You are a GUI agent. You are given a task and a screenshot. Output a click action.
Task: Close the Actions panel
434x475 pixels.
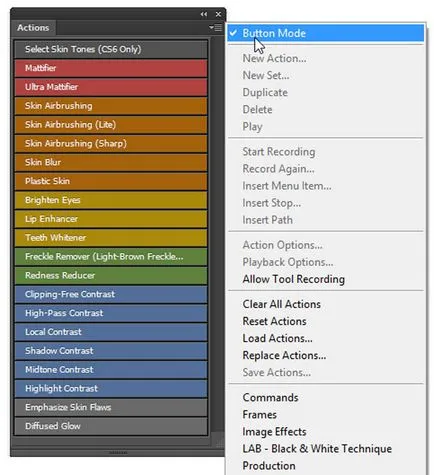click(218, 14)
